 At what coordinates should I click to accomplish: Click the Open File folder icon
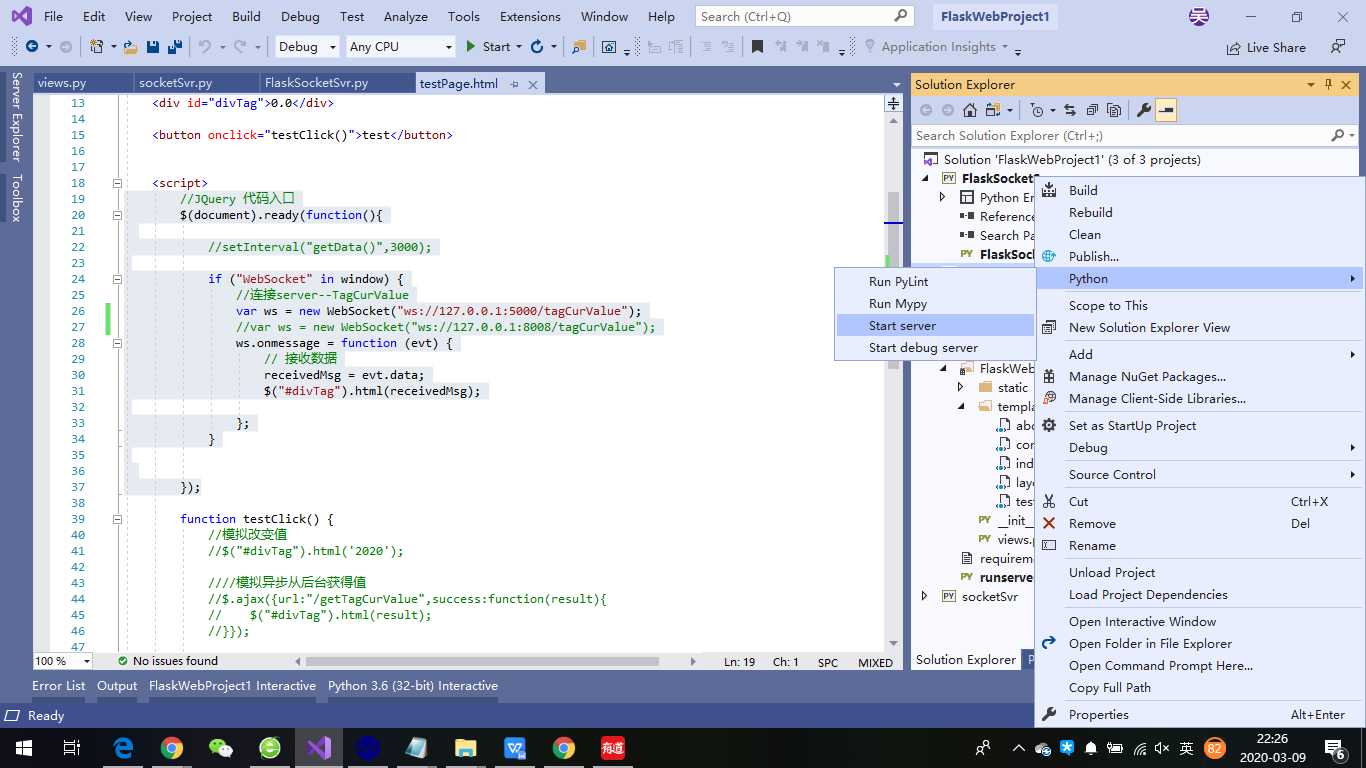click(x=131, y=47)
